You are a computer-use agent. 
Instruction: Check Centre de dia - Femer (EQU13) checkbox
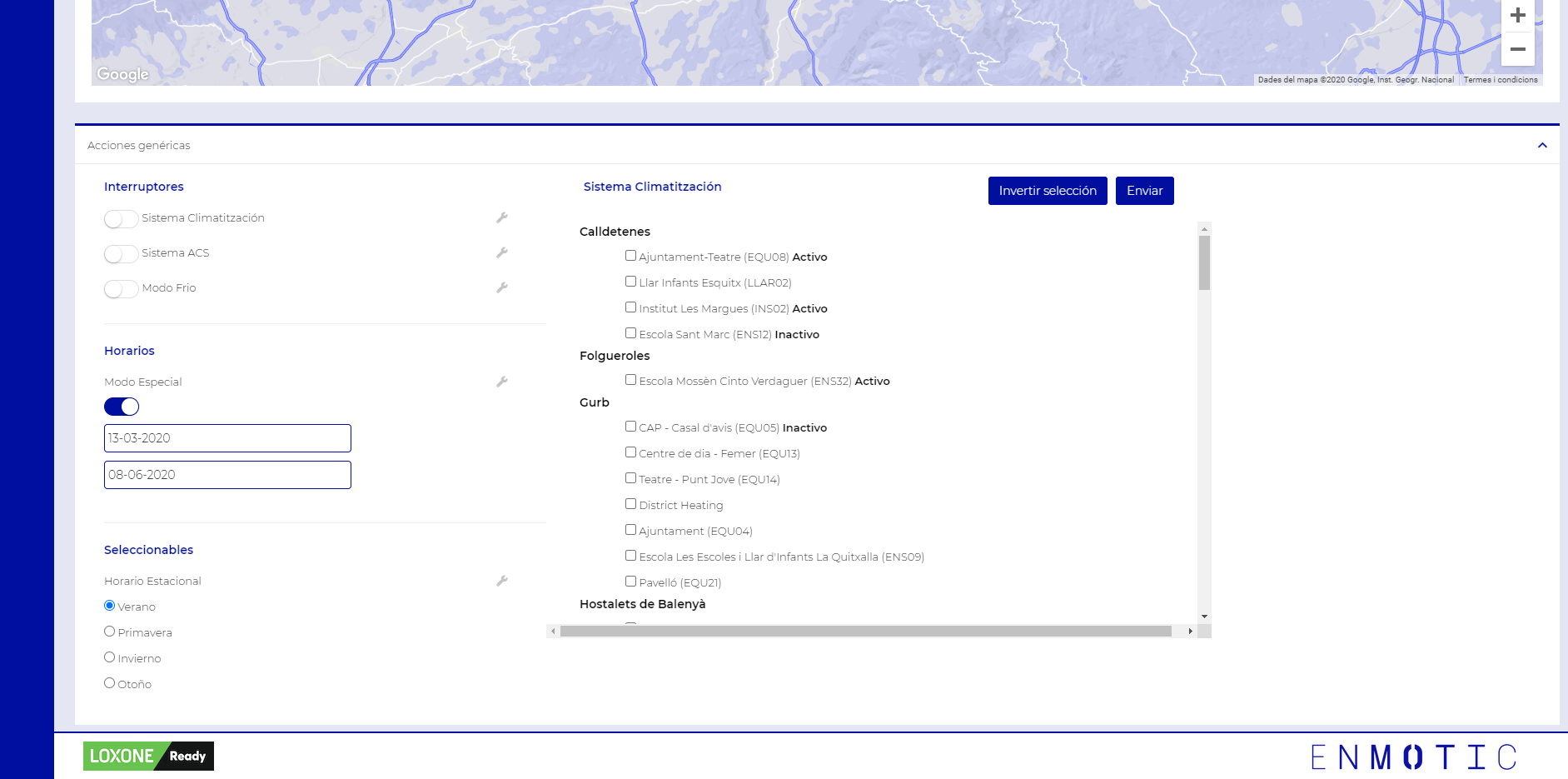[630, 452]
